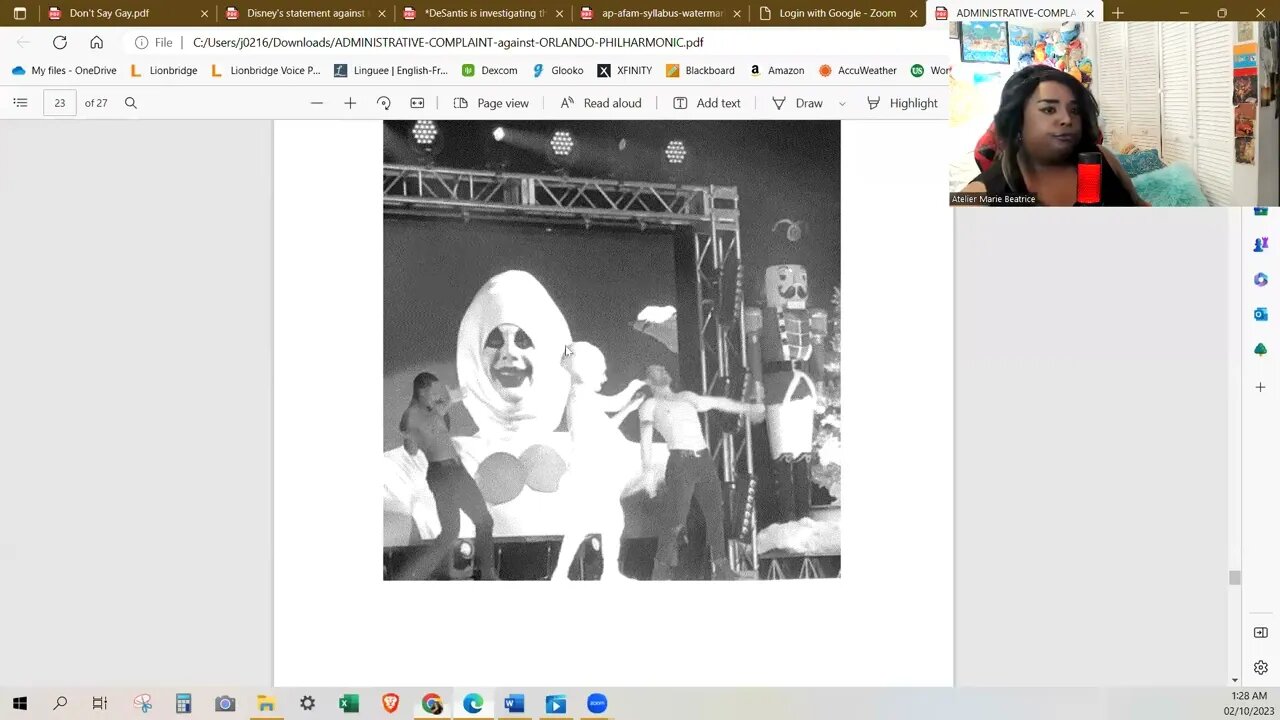The image size is (1280, 720).
Task: Switch to ap-afam-syllabus tab
Action: 660,13
